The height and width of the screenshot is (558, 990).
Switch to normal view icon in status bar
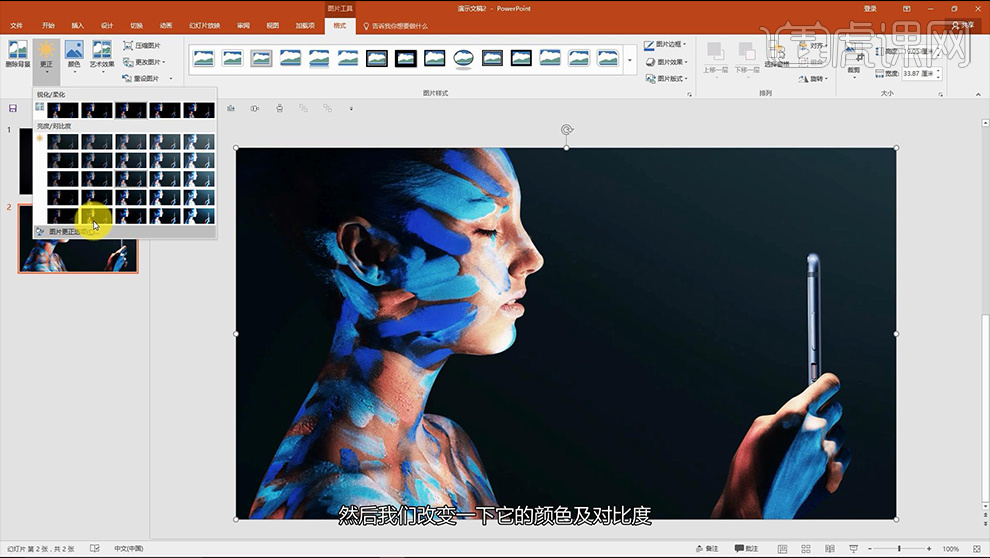tap(782, 549)
